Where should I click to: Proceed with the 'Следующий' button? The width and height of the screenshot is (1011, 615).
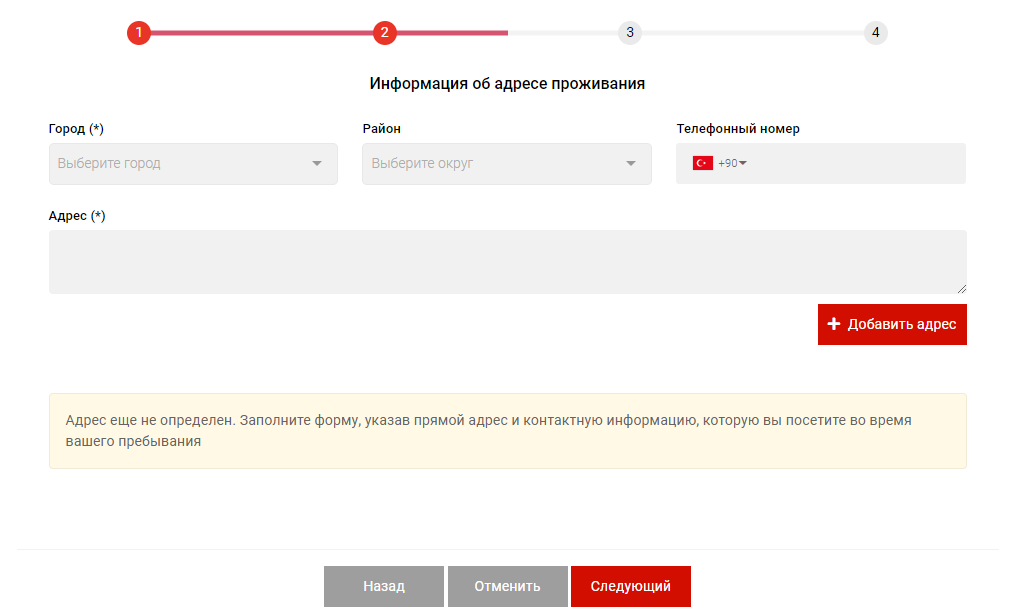point(631,587)
